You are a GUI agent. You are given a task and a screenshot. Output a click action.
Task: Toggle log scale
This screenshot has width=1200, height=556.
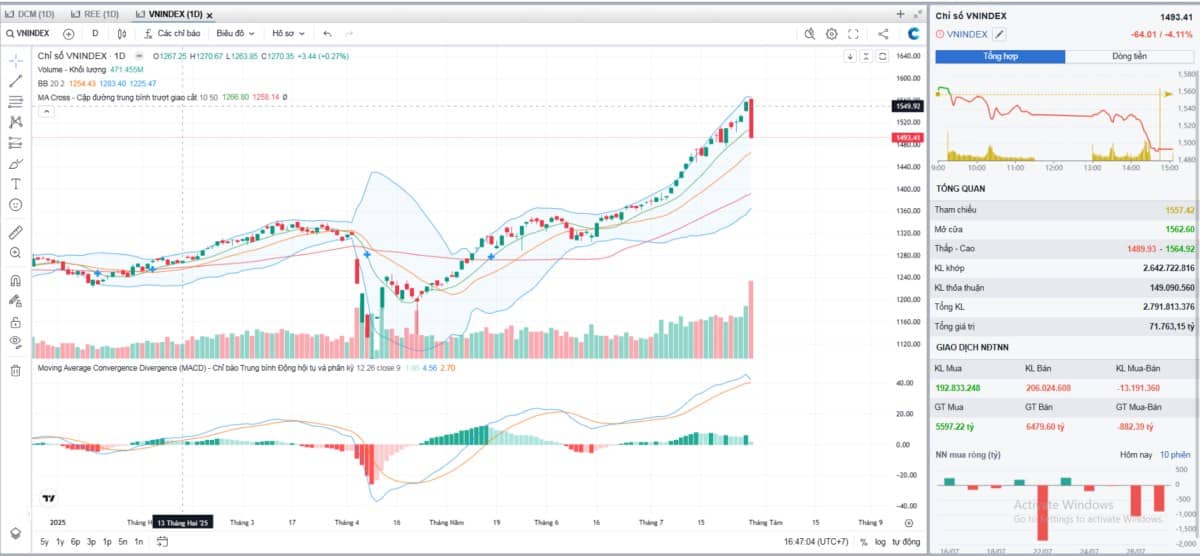[x=880, y=541]
